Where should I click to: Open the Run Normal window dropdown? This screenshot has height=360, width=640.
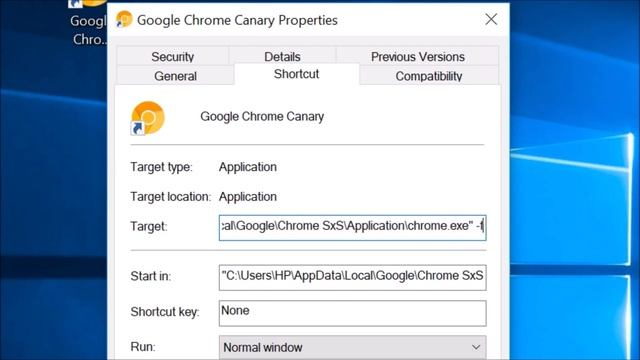353,347
